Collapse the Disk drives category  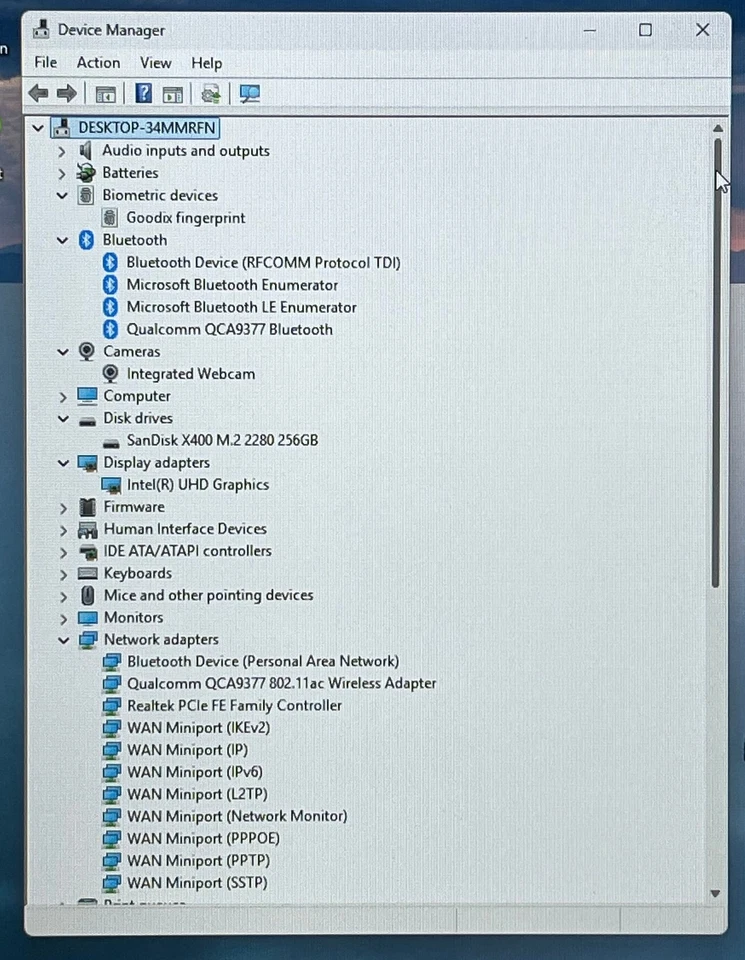62,419
